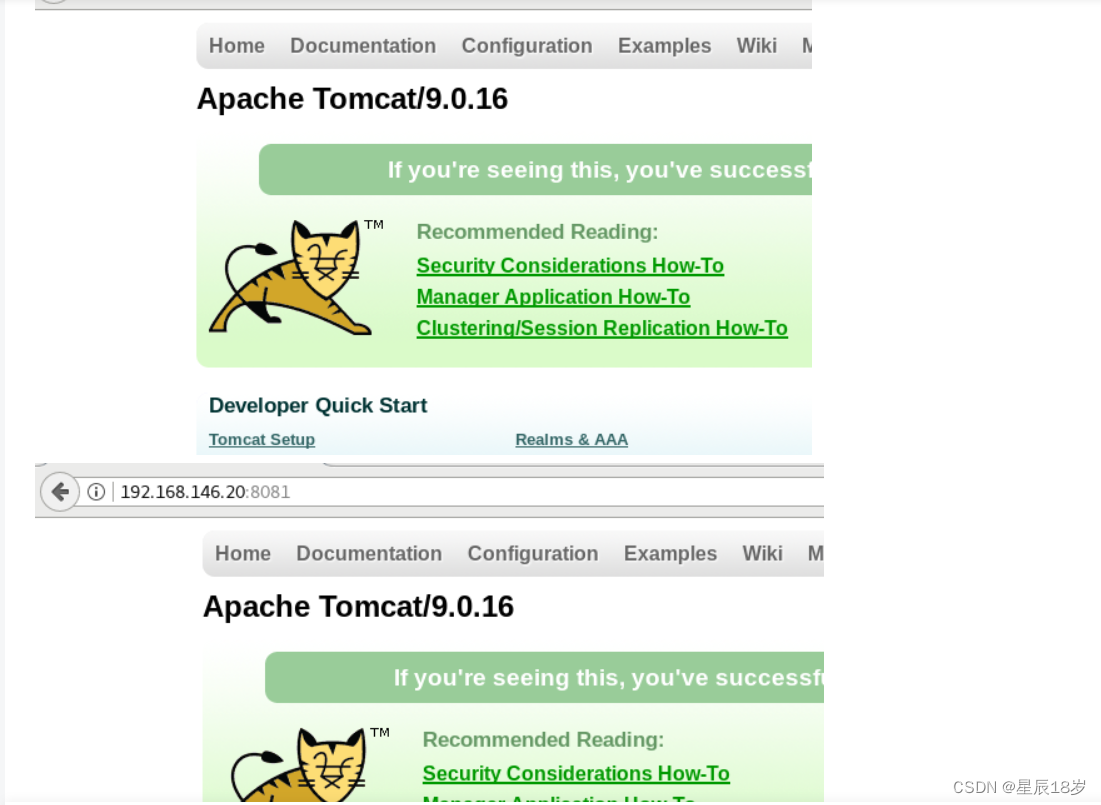Screen dimensions: 1101x805
Task: Click the browser back navigation arrow
Action: coord(59,491)
